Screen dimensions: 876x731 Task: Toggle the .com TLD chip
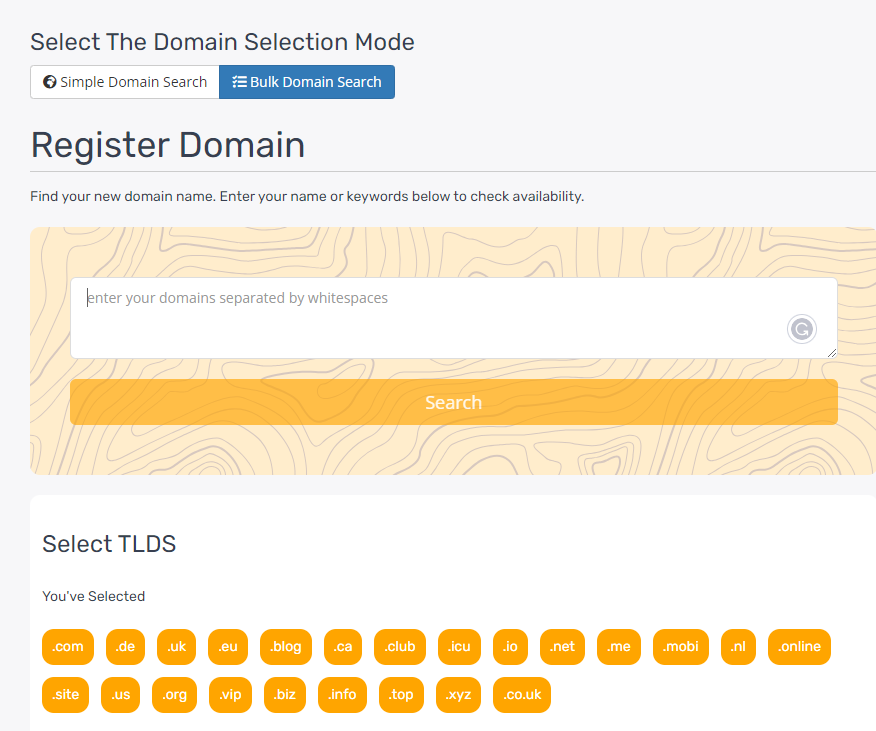click(x=68, y=647)
